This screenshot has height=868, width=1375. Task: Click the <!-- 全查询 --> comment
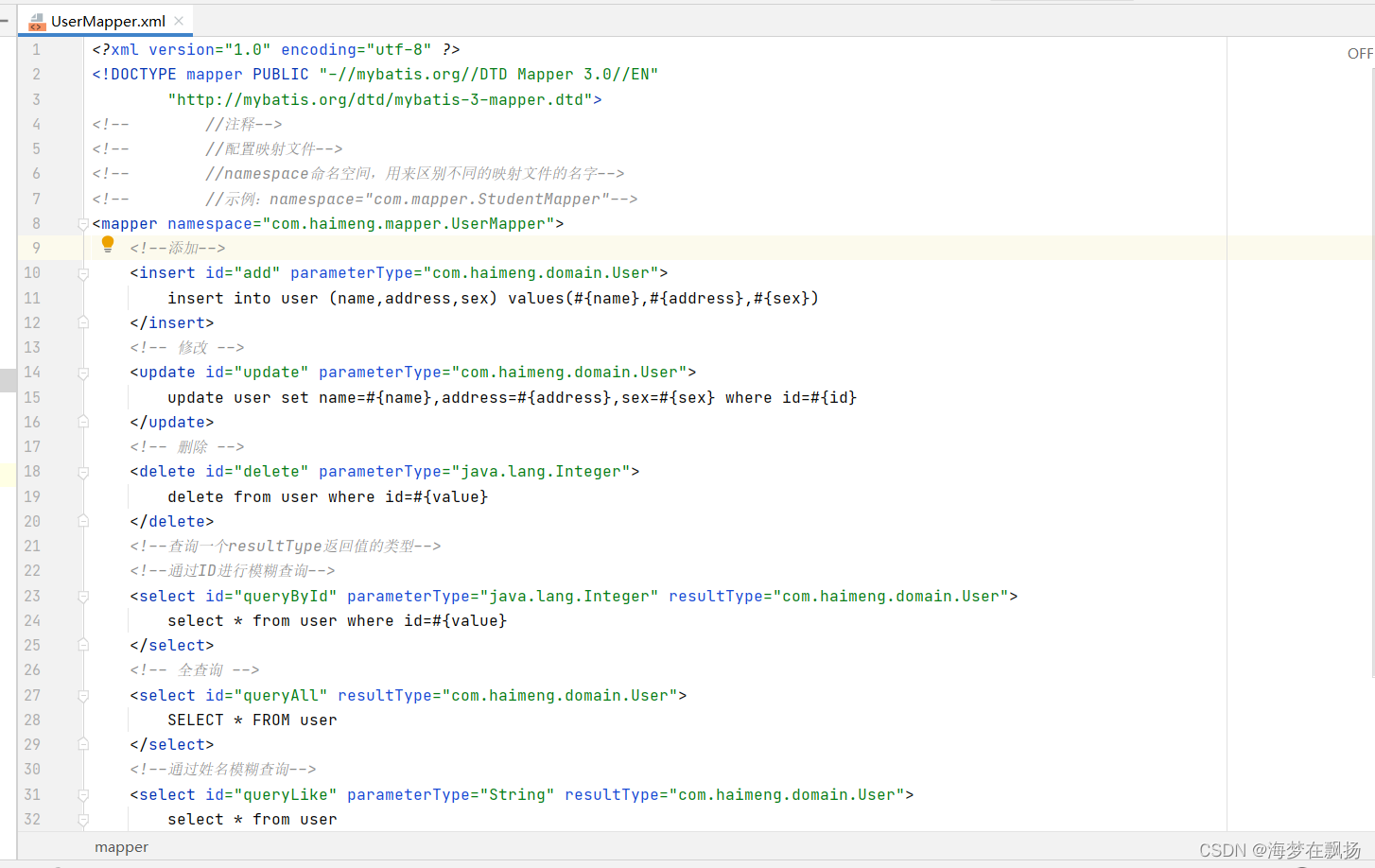tap(195, 670)
